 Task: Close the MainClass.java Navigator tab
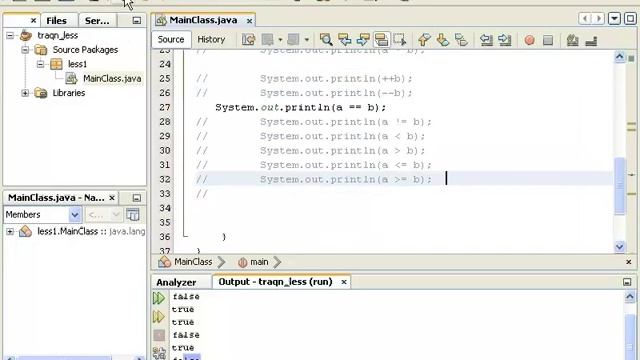tap(112, 198)
